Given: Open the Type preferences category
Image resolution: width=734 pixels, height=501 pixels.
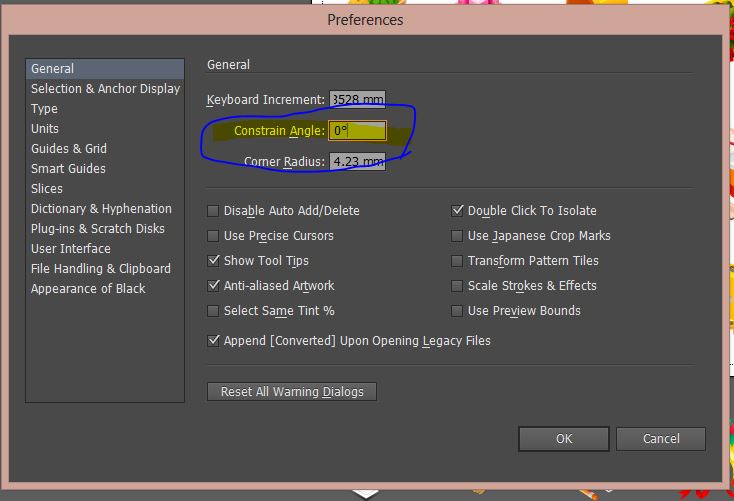Looking at the screenshot, I should point(44,109).
